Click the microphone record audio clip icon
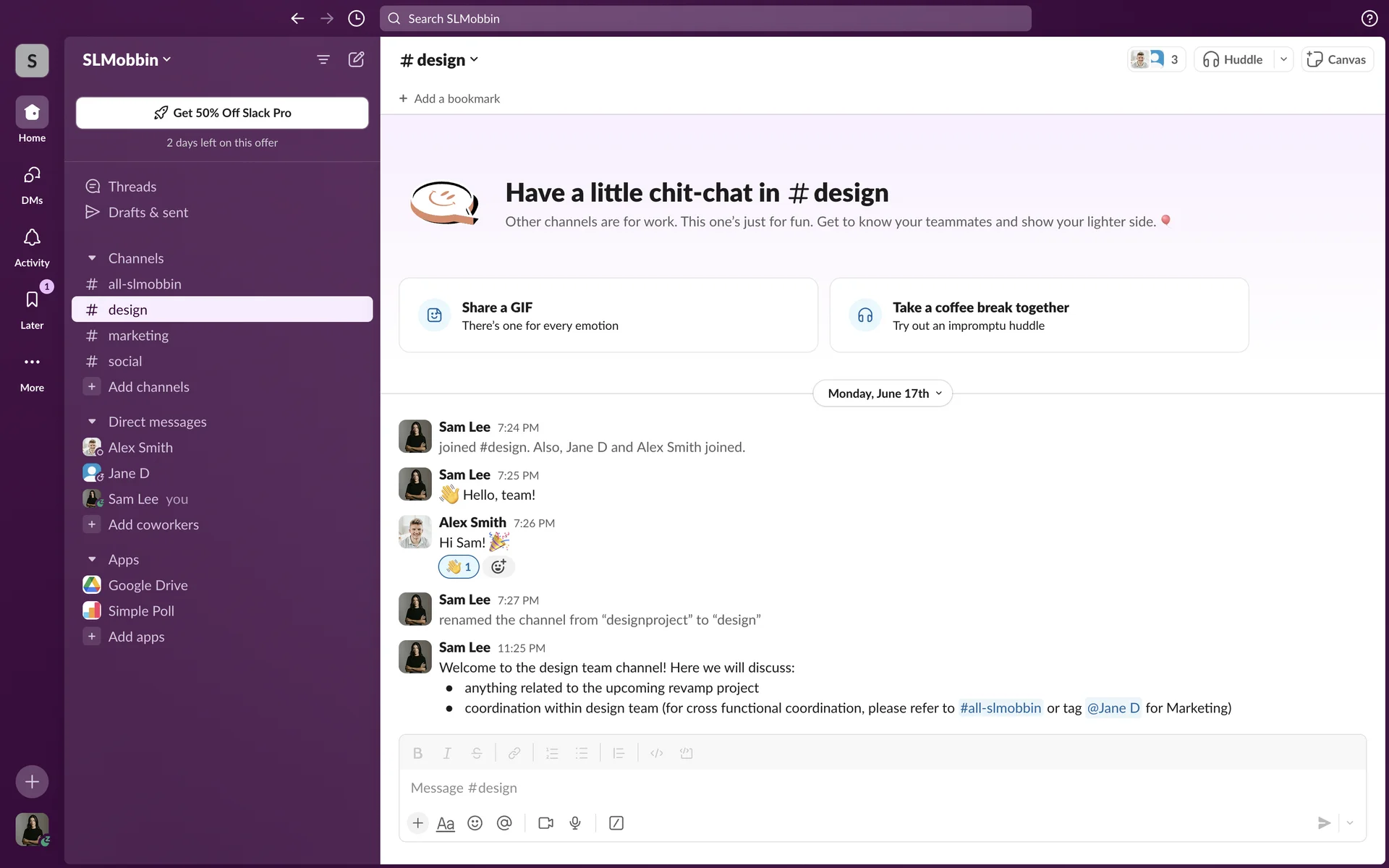This screenshot has height=868, width=1389. pyautogui.click(x=575, y=823)
